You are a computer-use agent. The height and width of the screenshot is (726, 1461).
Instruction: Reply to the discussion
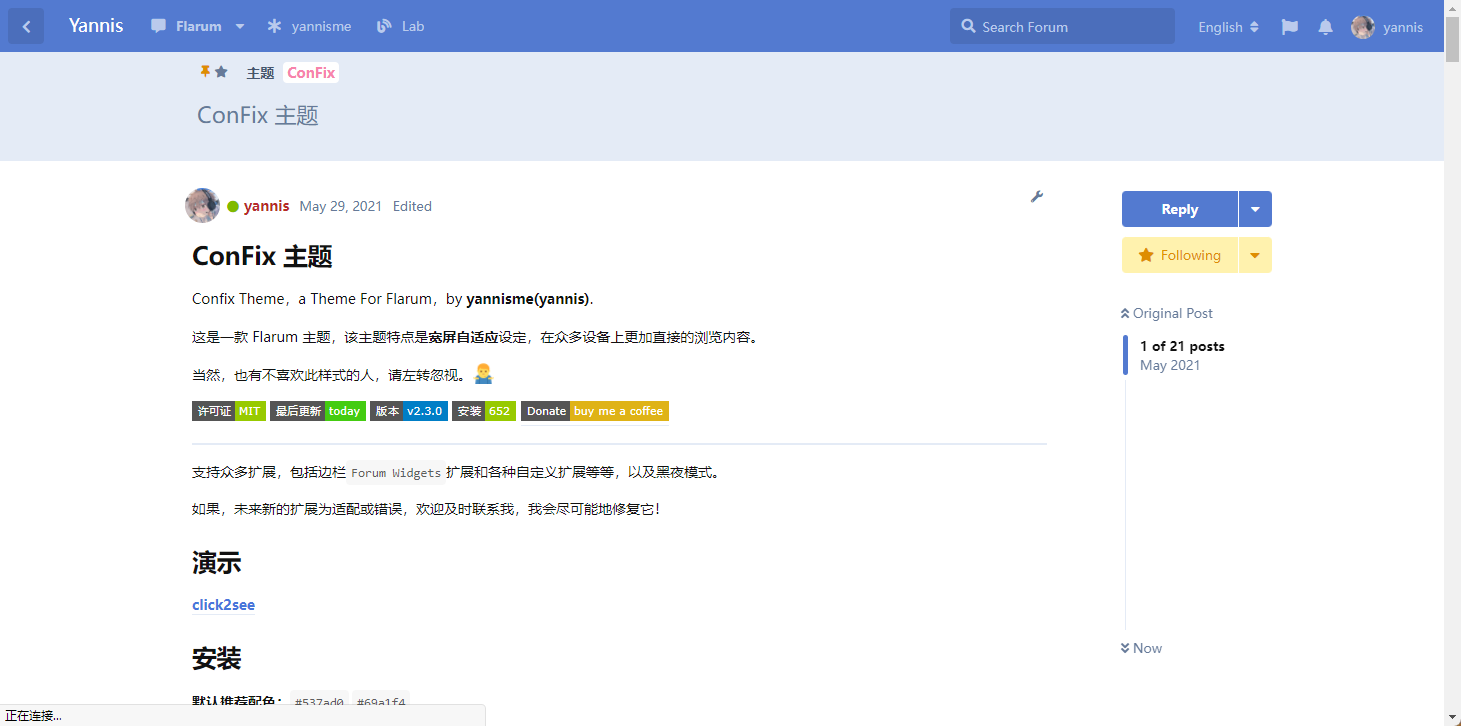(x=1180, y=209)
